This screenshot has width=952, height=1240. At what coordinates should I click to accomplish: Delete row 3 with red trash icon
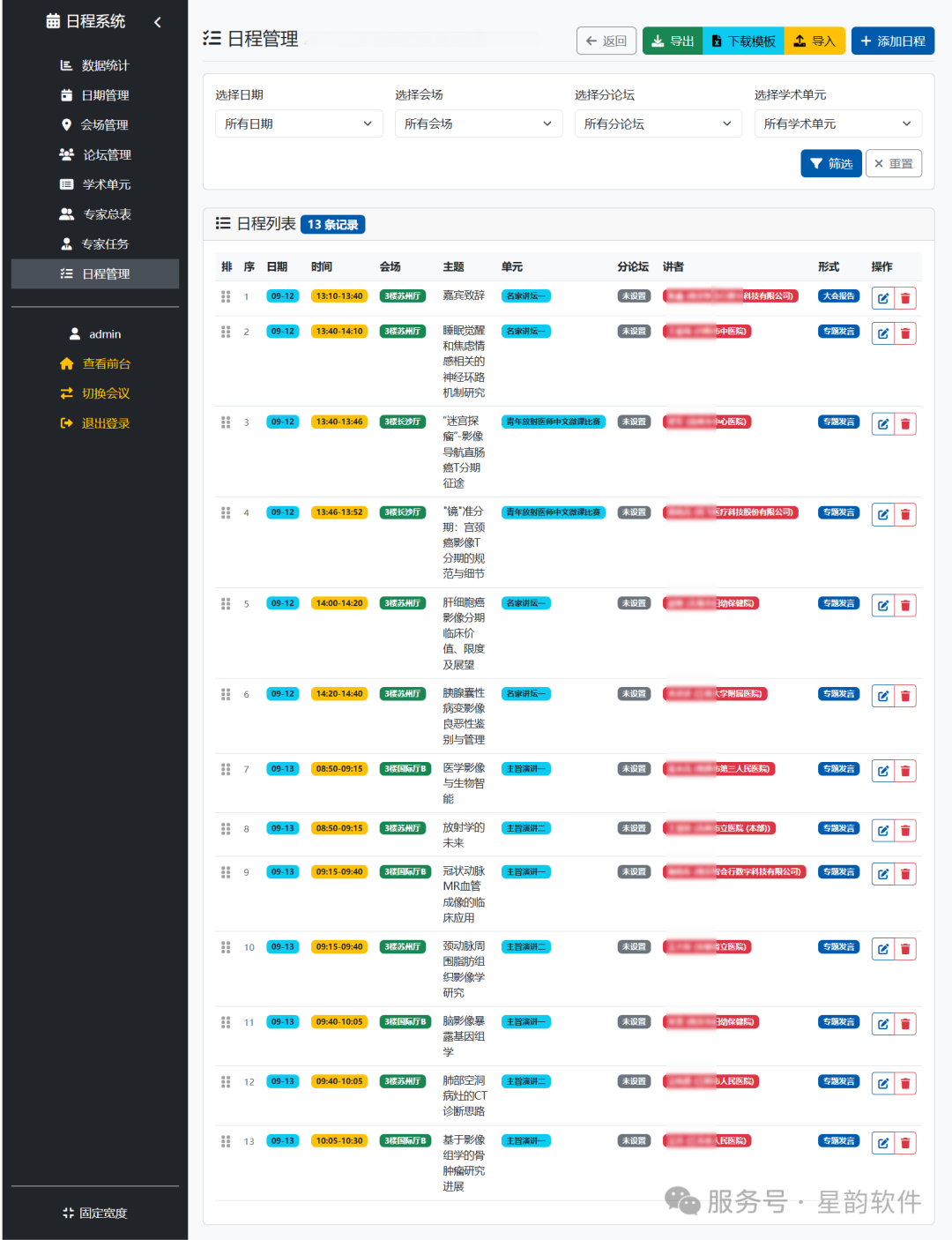pyautogui.click(x=905, y=424)
